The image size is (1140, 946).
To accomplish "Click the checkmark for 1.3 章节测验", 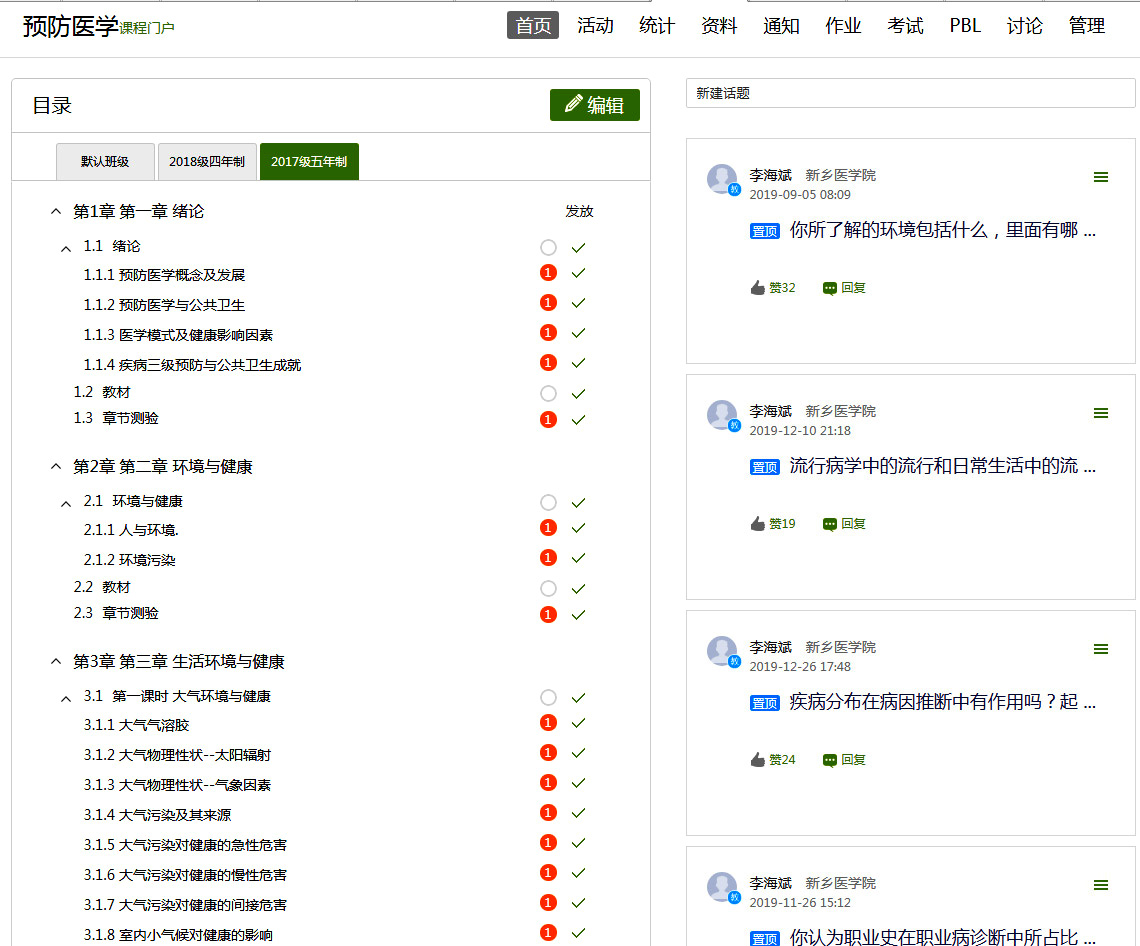I will pyautogui.click(x=578, y=420).
